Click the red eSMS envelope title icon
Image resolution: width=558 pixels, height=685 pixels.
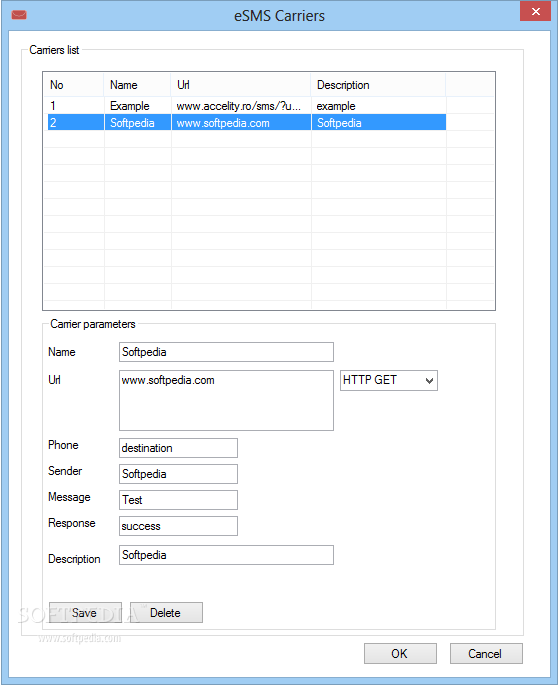point(19,15)
